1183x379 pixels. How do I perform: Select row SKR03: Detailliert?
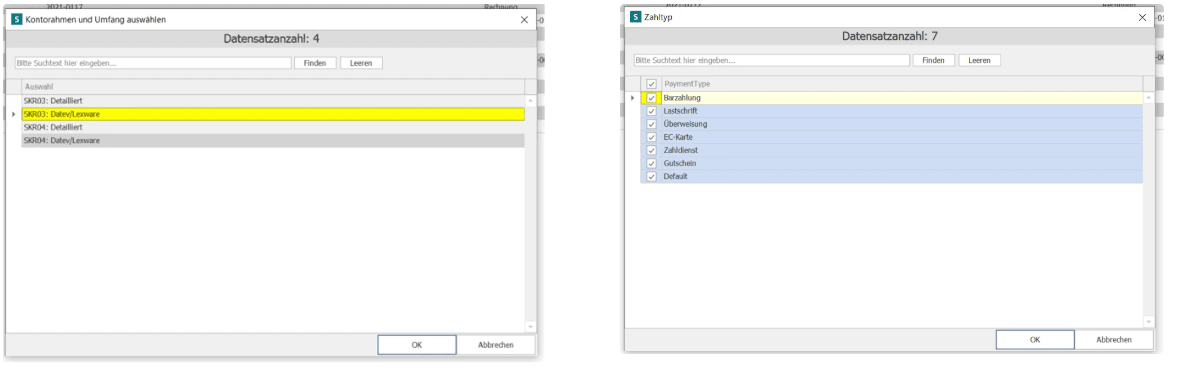click(x=272, y=100)
